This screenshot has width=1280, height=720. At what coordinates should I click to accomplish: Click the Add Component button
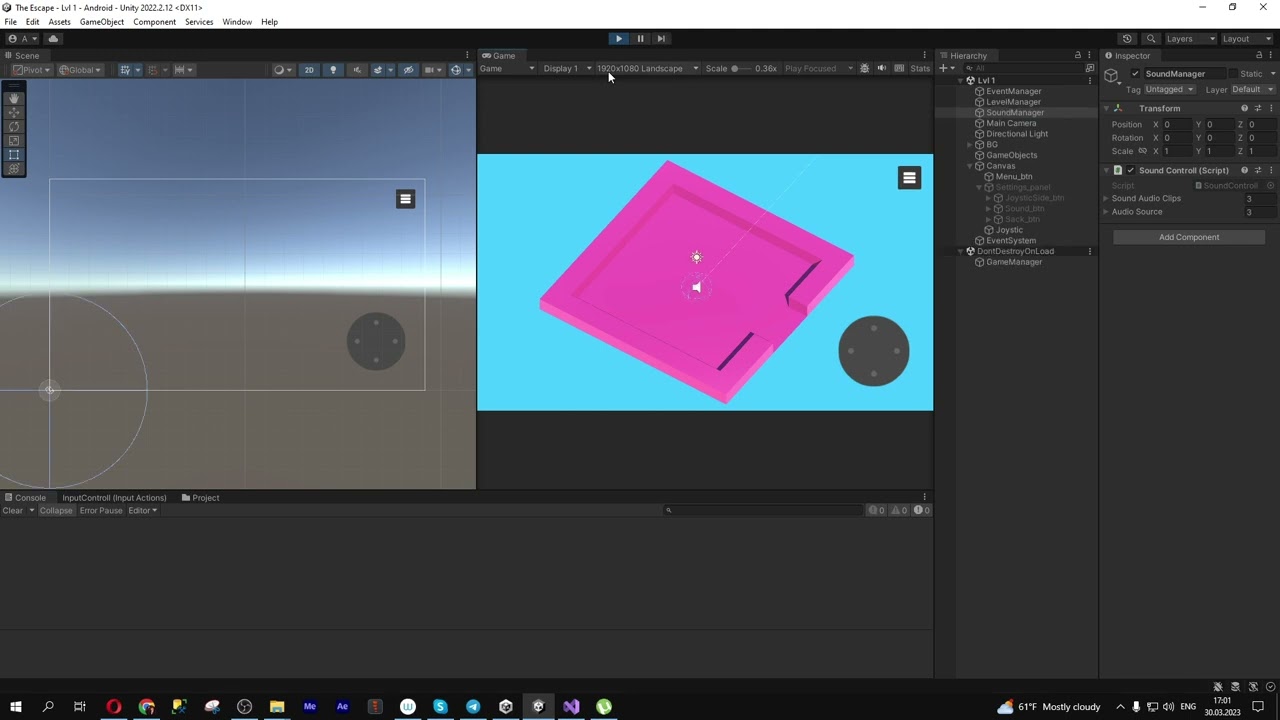pyautogui.click(x=1189, y=238)
